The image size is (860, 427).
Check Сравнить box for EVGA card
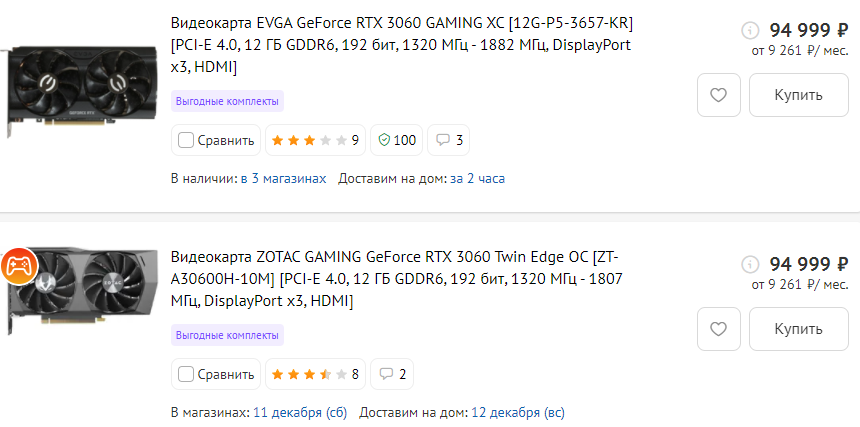click(x=186, y=140)
